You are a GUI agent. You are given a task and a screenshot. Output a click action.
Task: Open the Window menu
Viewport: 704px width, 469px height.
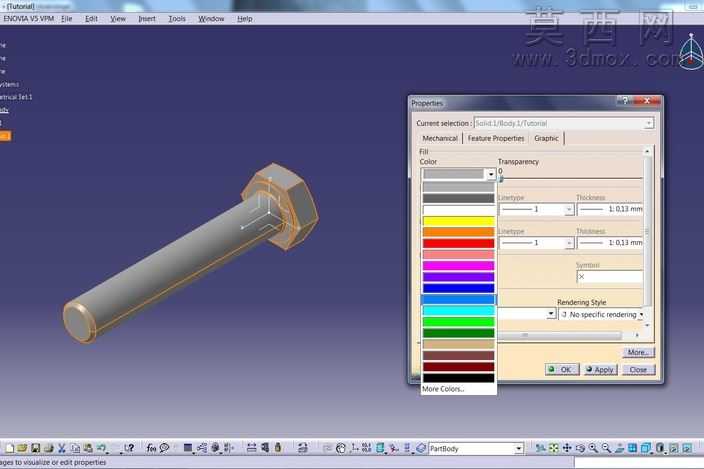[x=211, y=18]
